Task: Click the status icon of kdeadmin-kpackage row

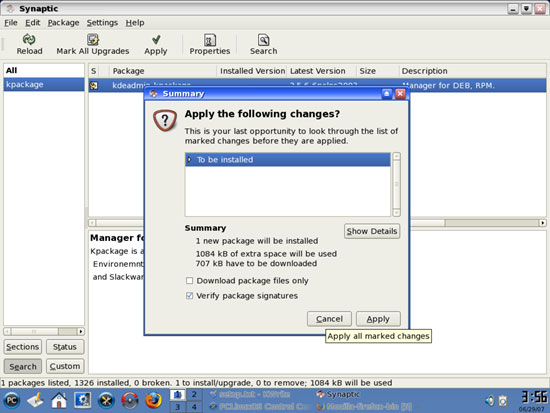Action: 94,85
